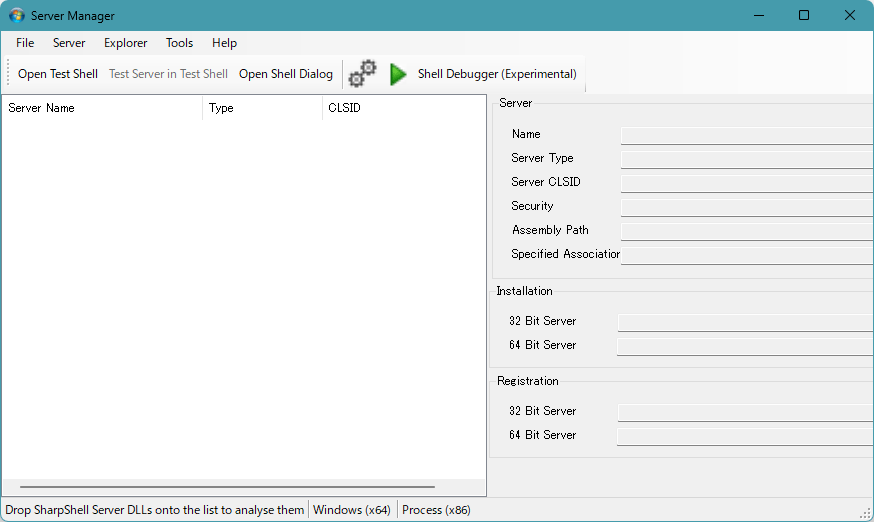874x522 pixels.
Task: Minimize the Server Manager window
Action: 758,16
